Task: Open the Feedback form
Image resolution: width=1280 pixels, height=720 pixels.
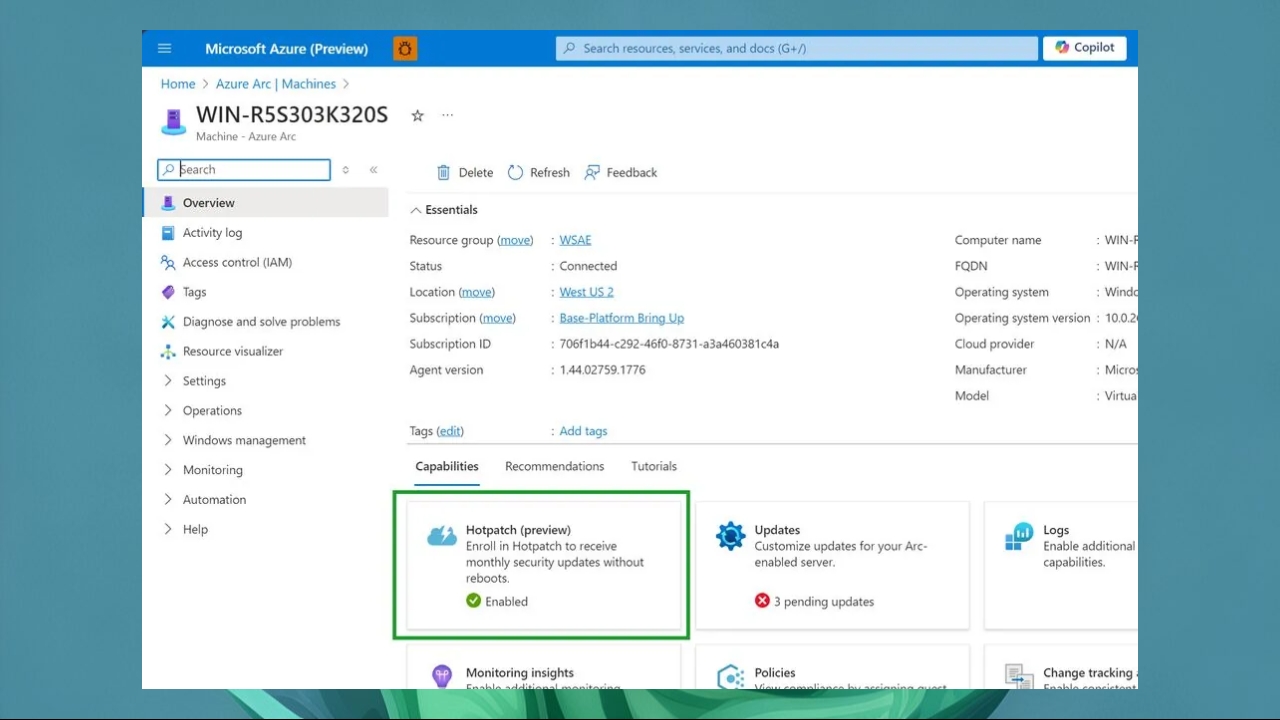Action: (x=621, y=173)
